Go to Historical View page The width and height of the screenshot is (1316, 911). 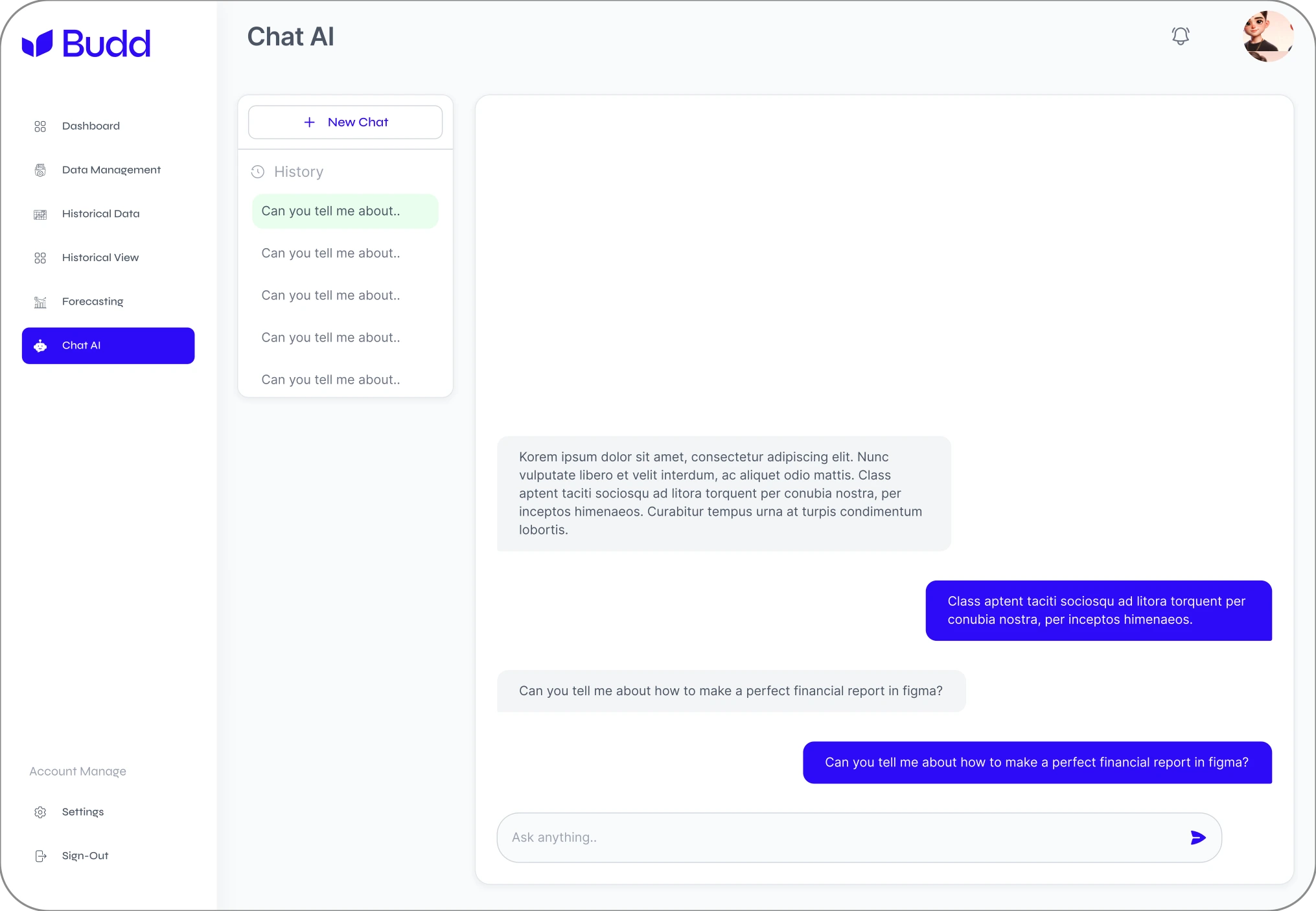(x=108, y=258)
